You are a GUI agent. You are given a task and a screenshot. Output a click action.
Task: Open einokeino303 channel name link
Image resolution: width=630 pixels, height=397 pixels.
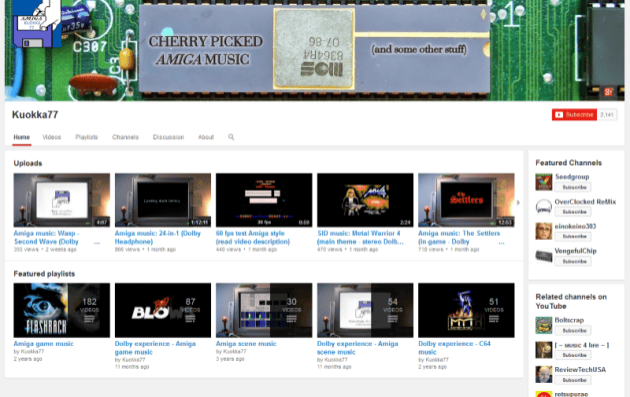pyautogui.click(x=575, y=226)
